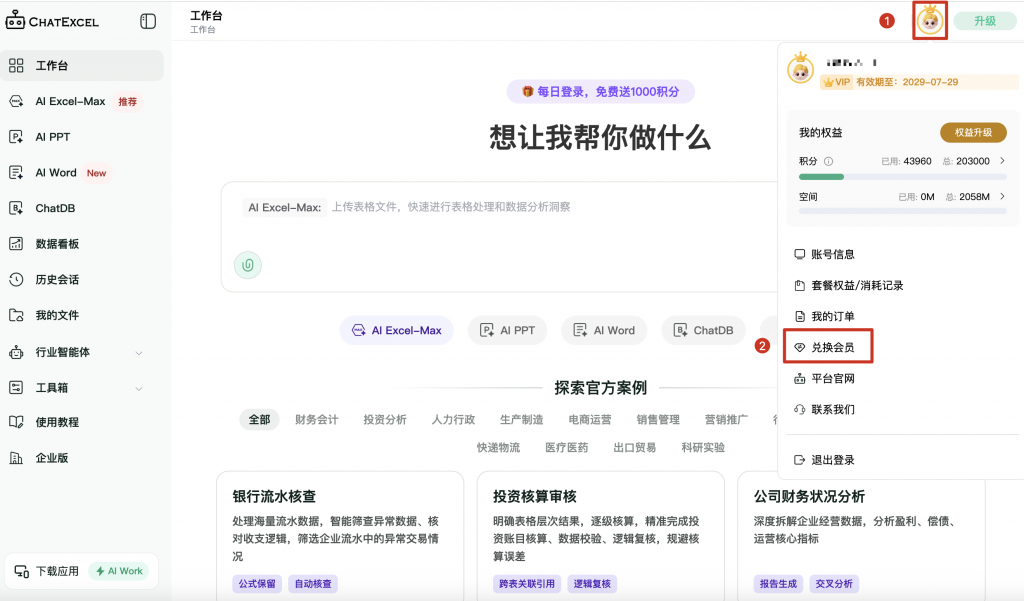Click the 每日登录 free points banner
This screenshot has width=1024, height=601.
[x=601, y=91]
